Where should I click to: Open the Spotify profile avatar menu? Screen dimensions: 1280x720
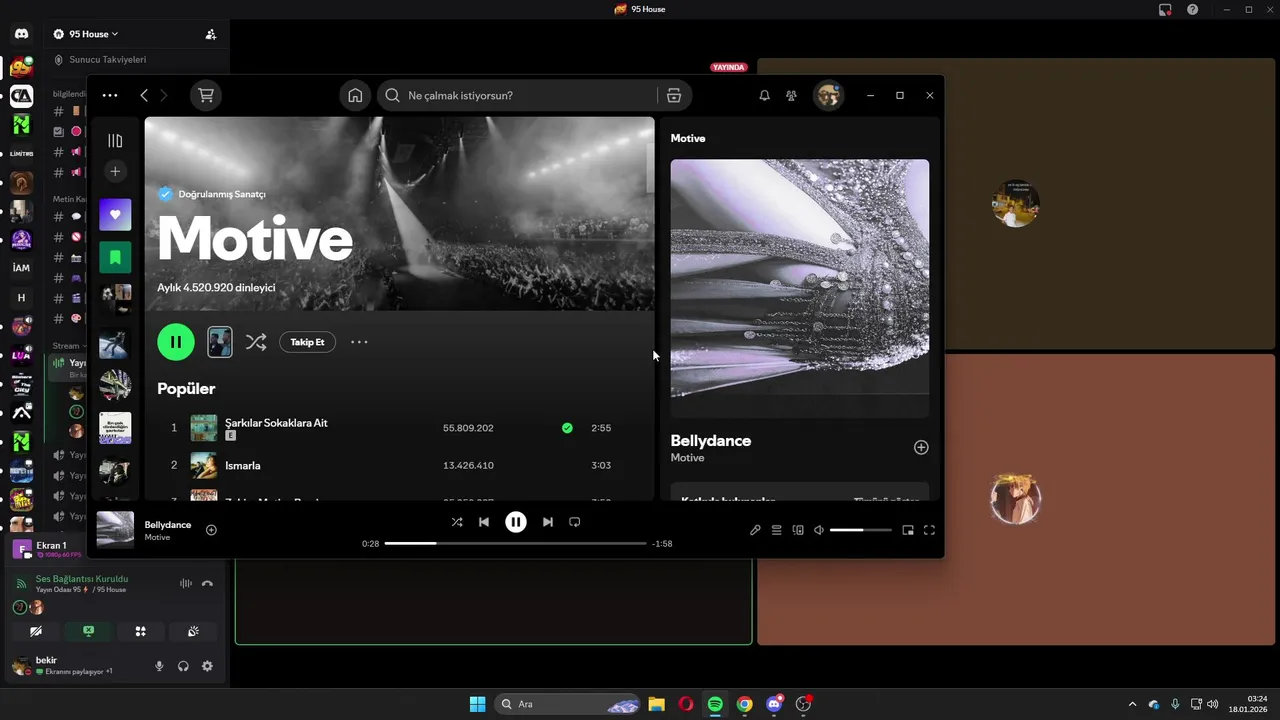click(828, 95)
